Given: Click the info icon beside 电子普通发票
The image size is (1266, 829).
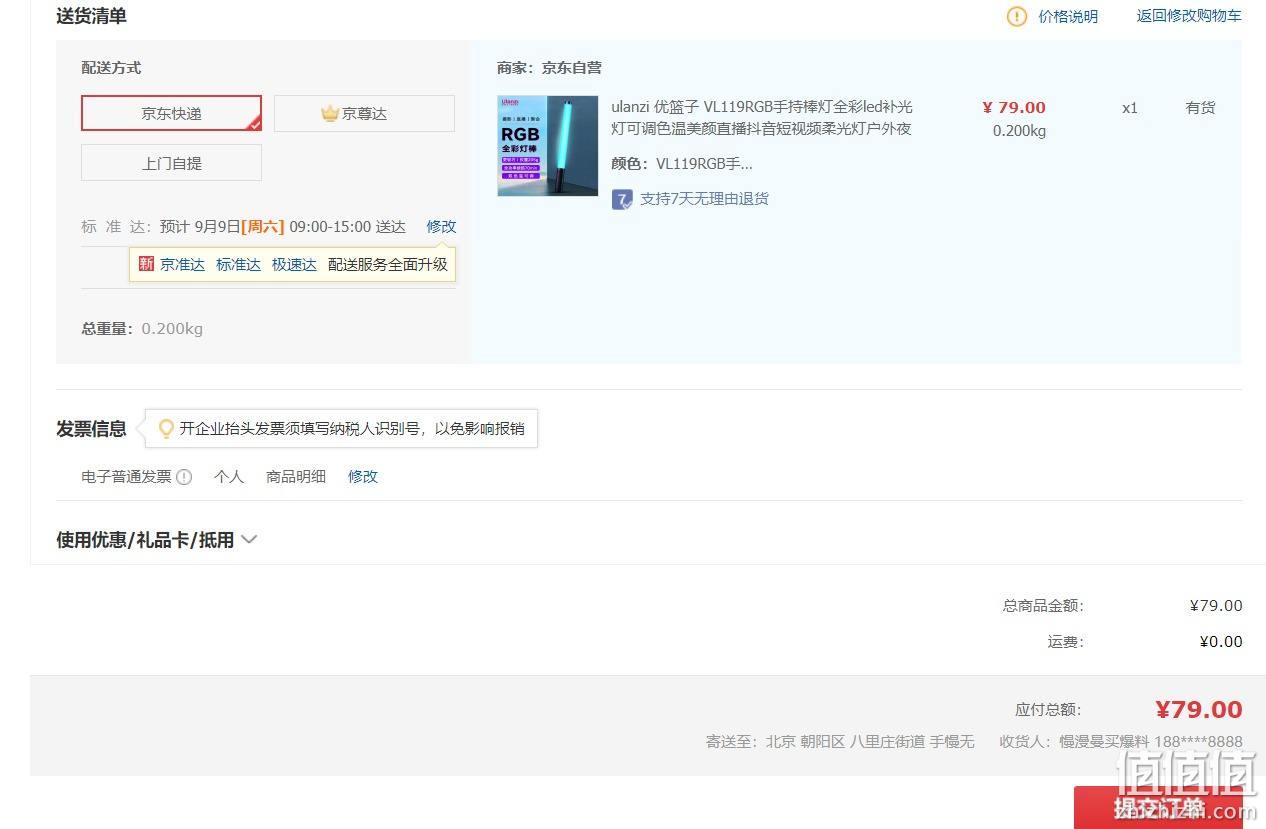Looking at the screenshot, I should coord(184,477).
